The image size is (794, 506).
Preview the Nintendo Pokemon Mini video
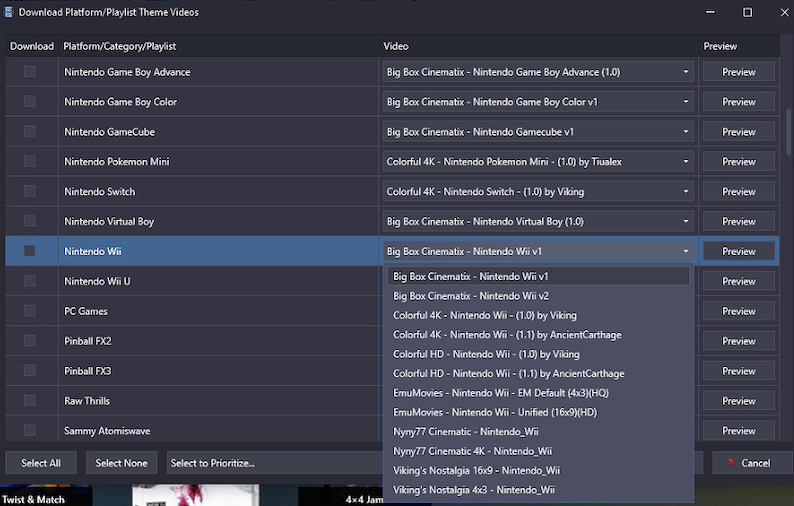[x=739, y=162]
